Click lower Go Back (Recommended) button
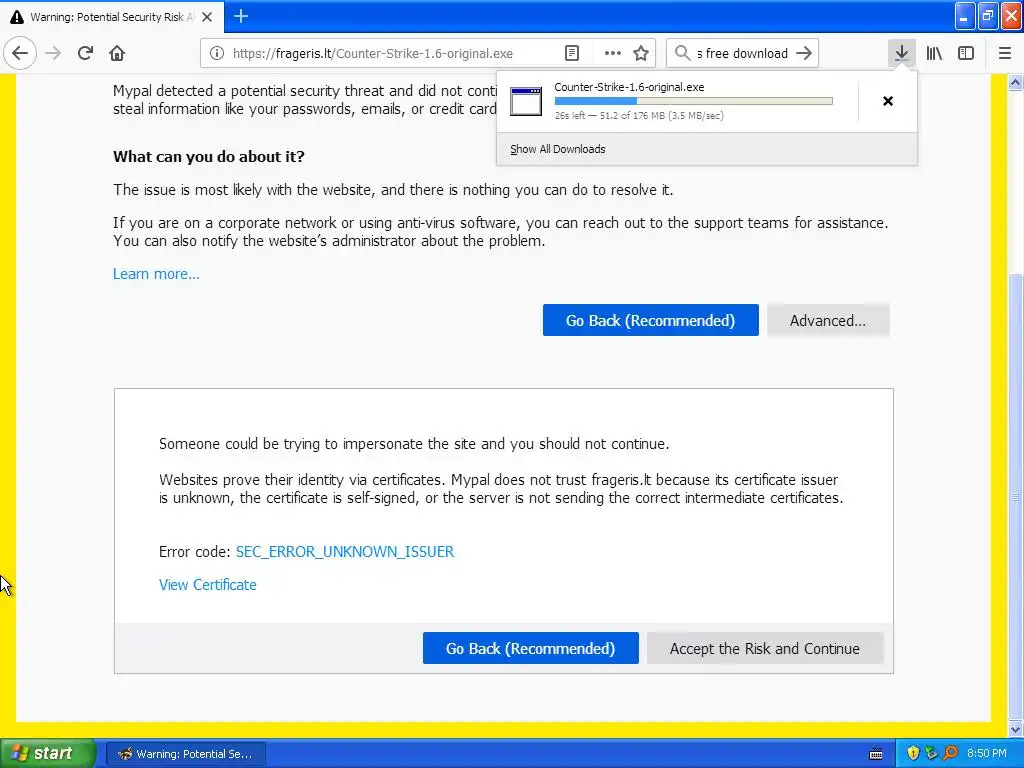Screen dimensions: 1024x768 coord(530,648)
